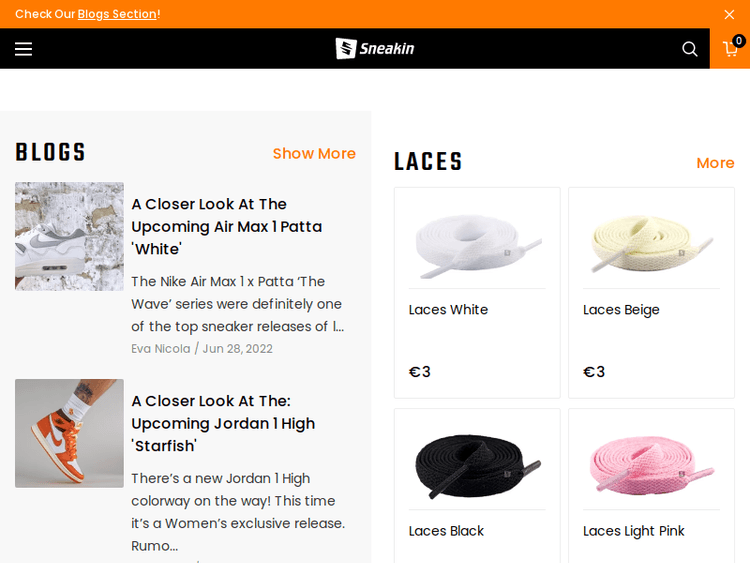Open the Laces Beige product title
The width and height of the screenshot is (750, 563).
point(621,310)
